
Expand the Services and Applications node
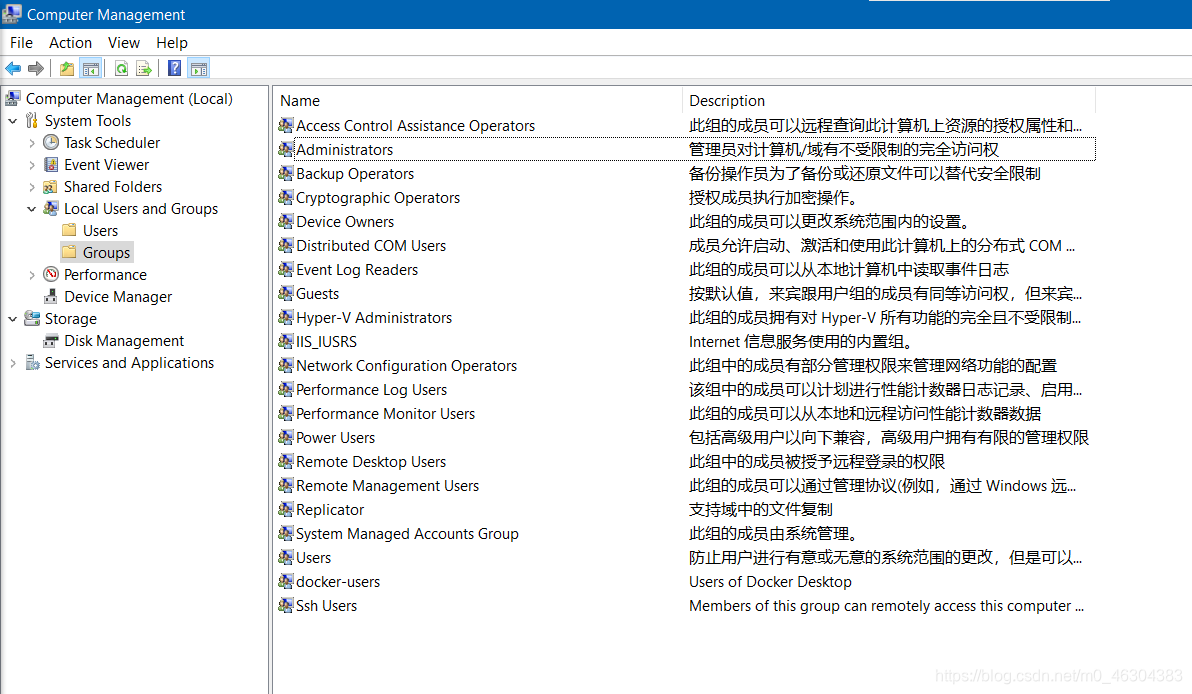[x=13, y=363]
